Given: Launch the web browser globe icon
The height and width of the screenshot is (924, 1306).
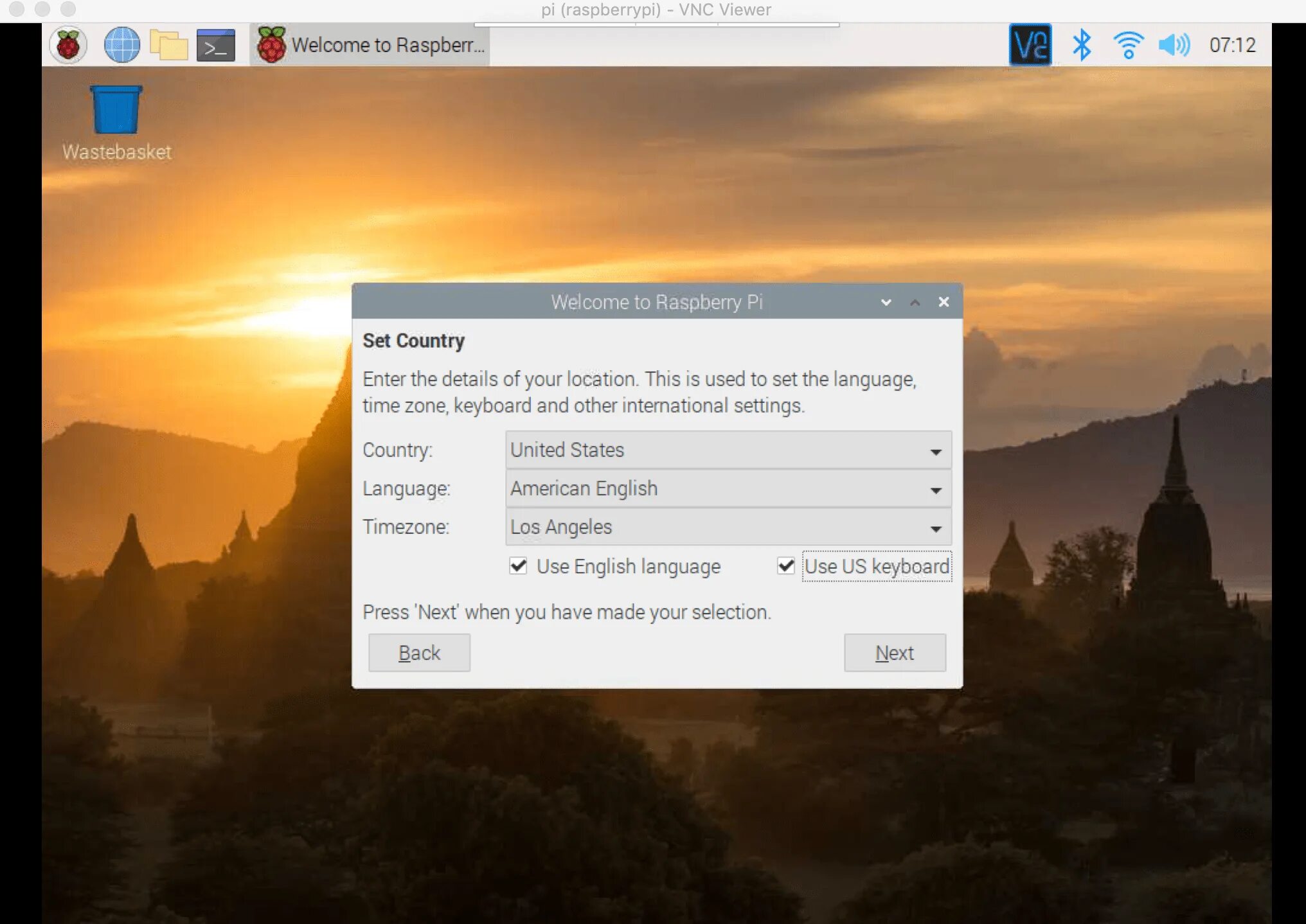Looking at the screenshot, I should 121,45.
